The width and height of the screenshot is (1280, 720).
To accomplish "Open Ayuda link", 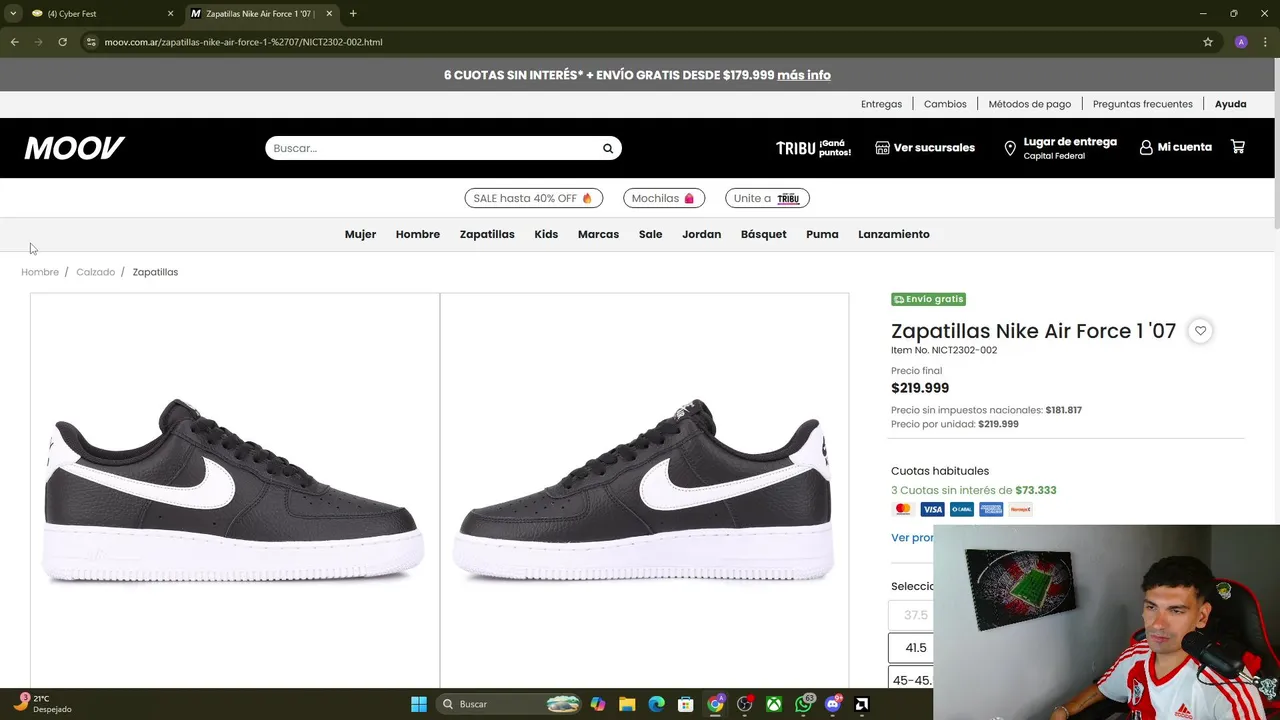I will (x=1230, y=104).
